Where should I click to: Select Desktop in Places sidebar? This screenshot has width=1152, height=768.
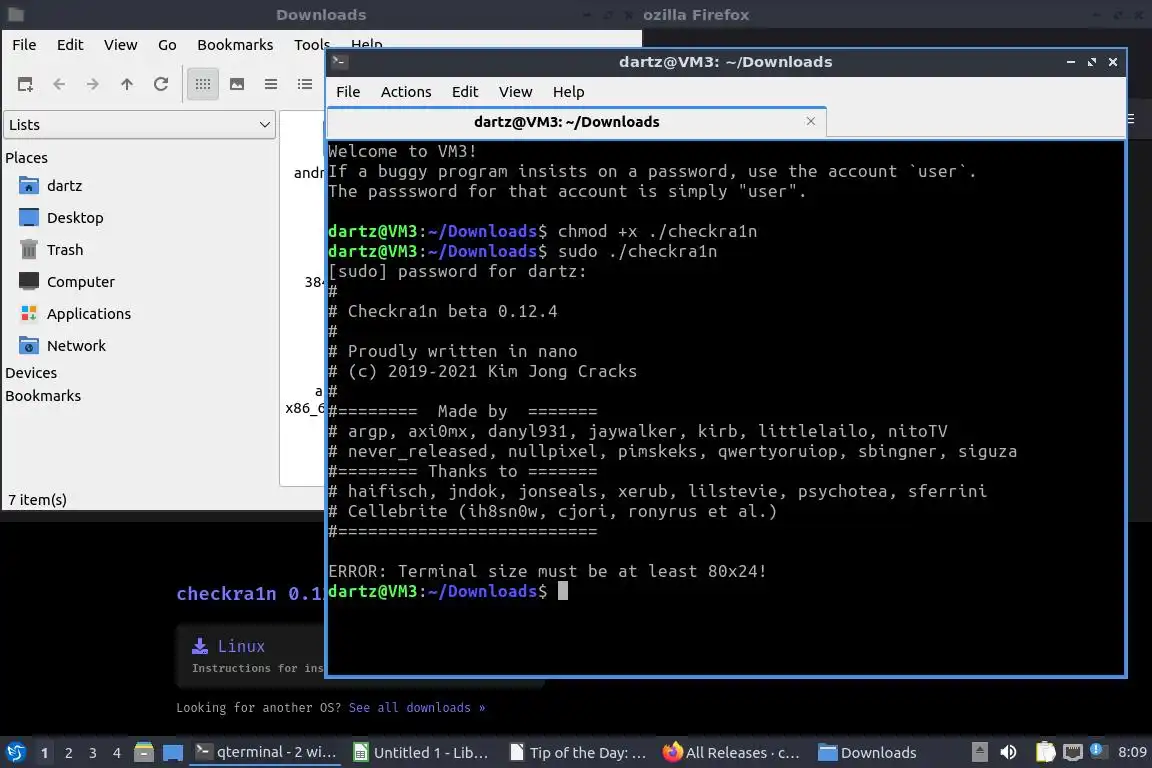tap(75, 218)
